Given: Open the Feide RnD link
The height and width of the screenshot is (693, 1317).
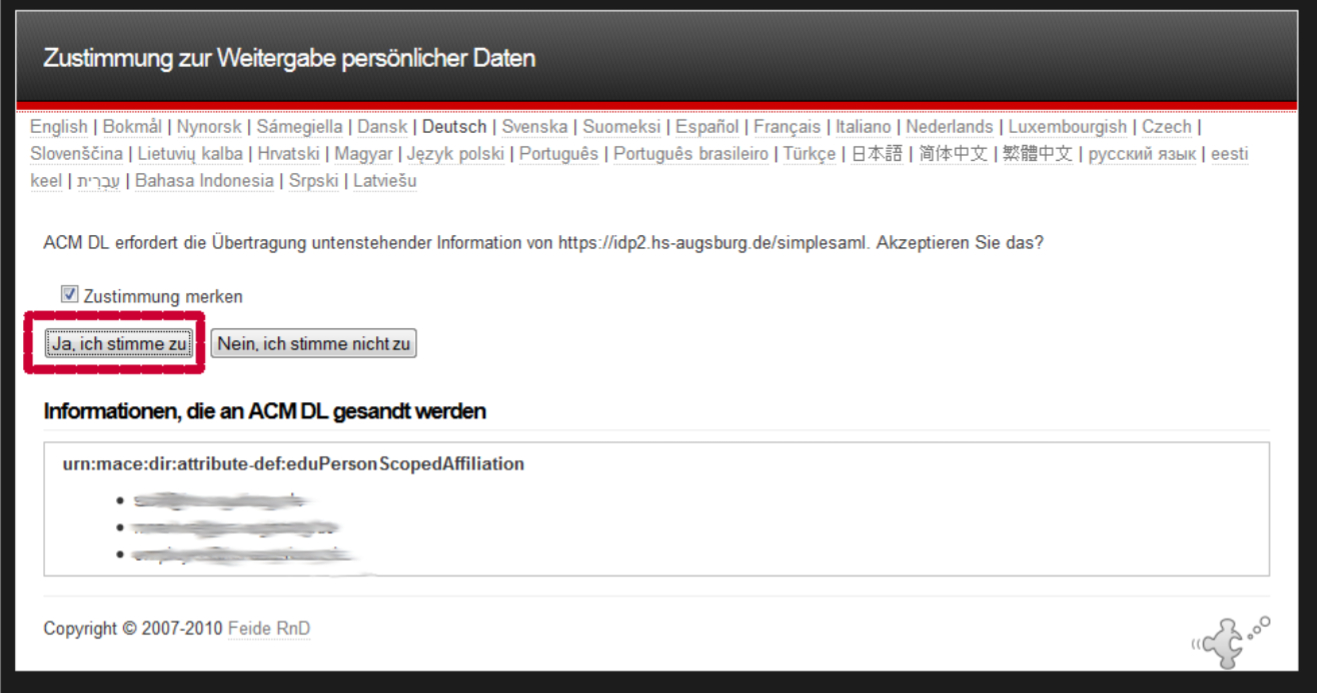Looking at the screenshot, I should click(x=269, y=629).
